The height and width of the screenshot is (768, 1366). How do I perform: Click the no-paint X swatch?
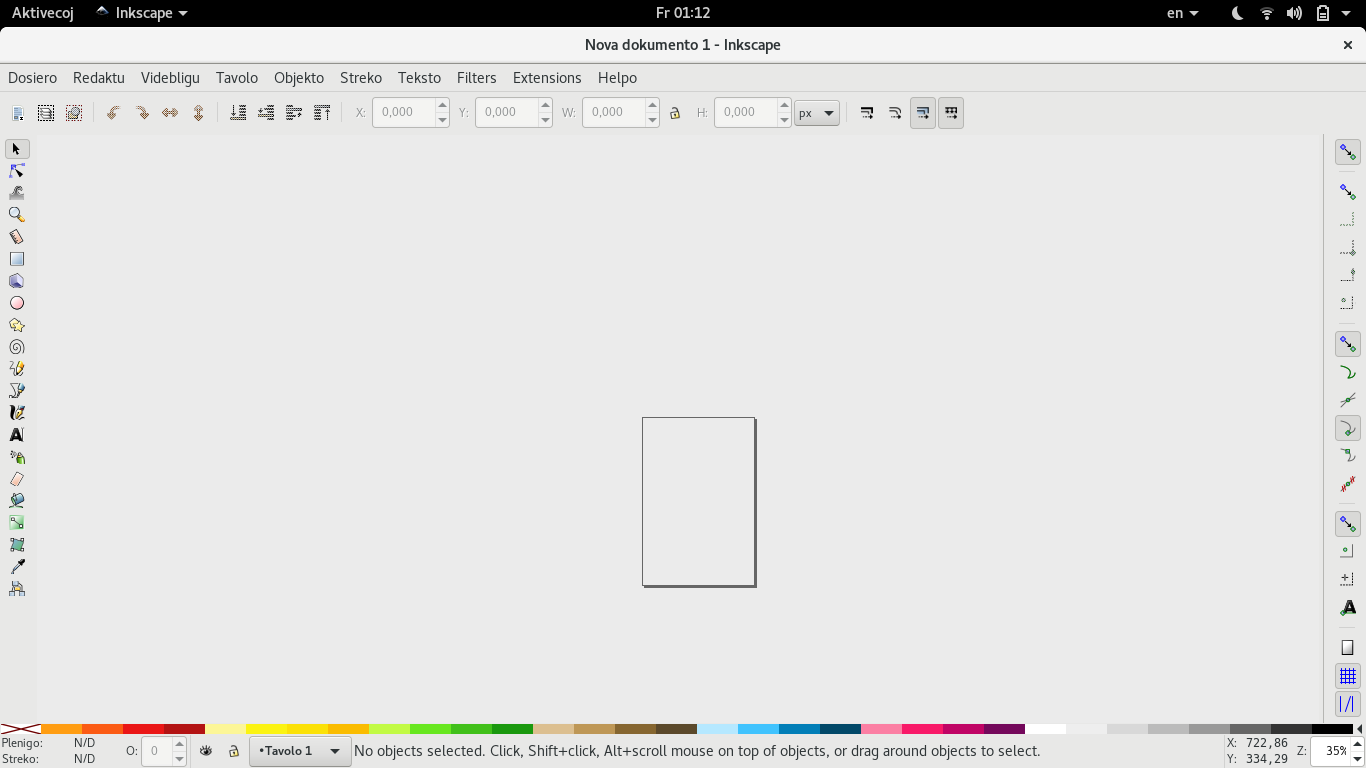click(x=20, y=729)
